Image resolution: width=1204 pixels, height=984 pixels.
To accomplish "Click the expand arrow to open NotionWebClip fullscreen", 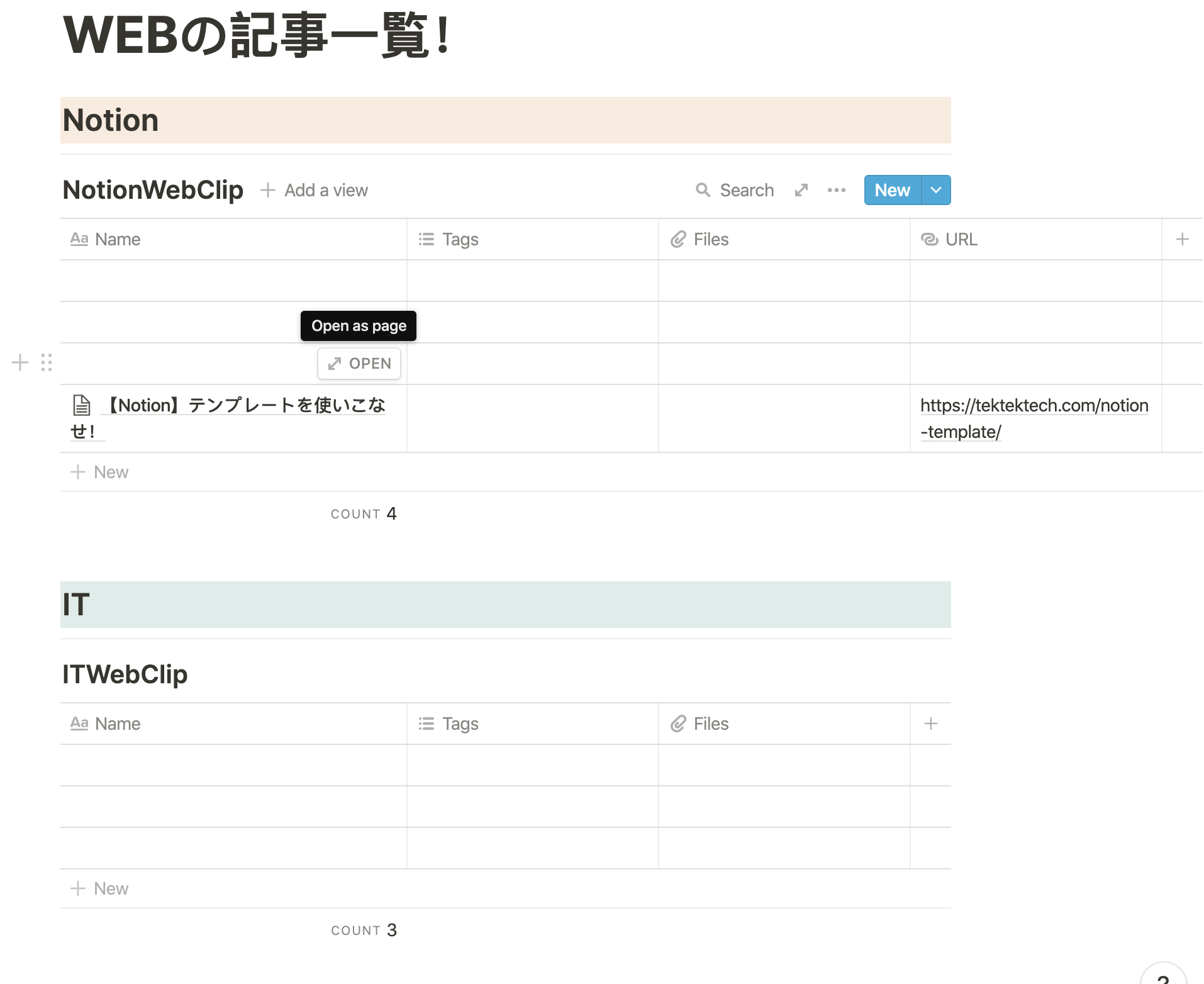I will pos(801,190).
